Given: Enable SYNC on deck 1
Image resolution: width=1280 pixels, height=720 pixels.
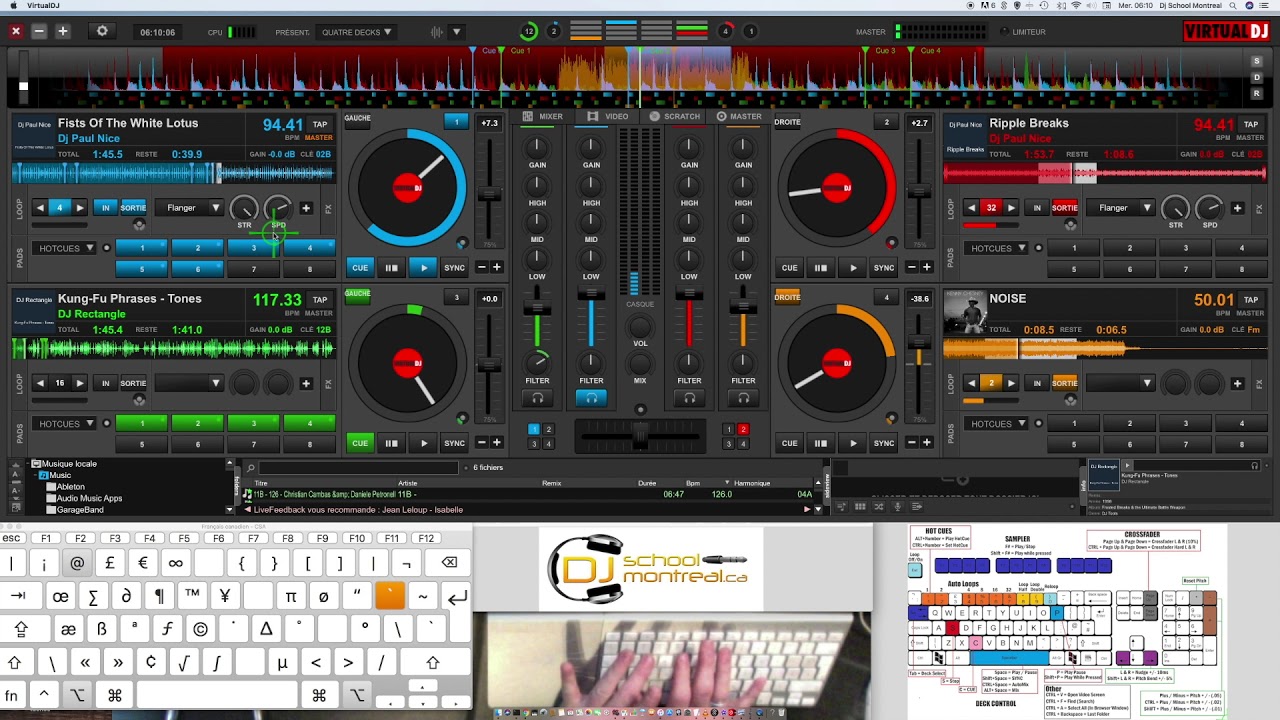Looking at the screenshot, I should click(x=454, y=268).
